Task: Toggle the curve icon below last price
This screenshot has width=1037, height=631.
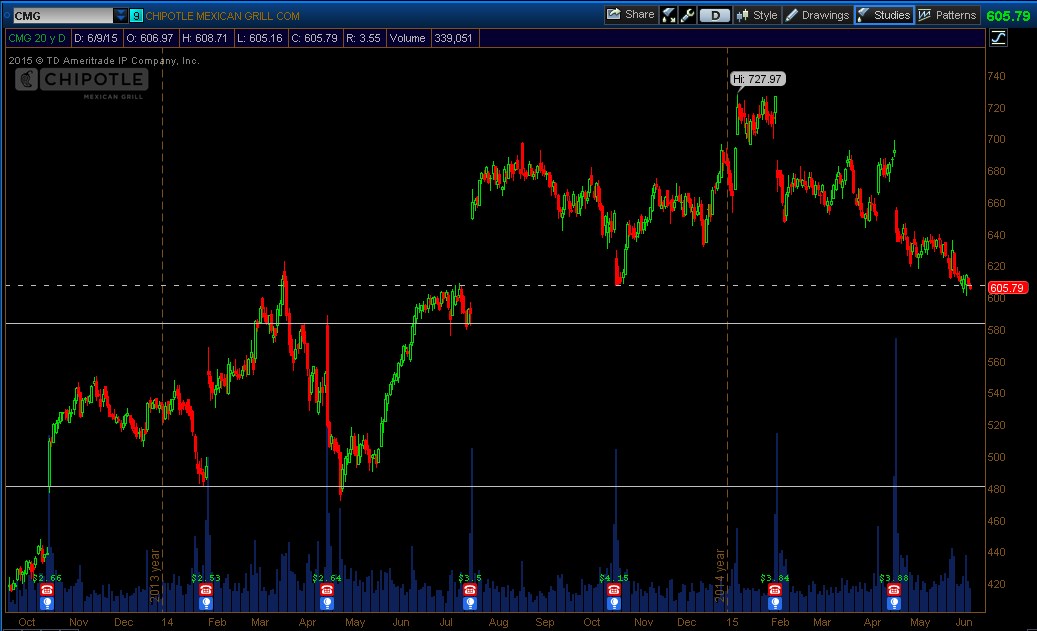Action: tap(998, 38)
